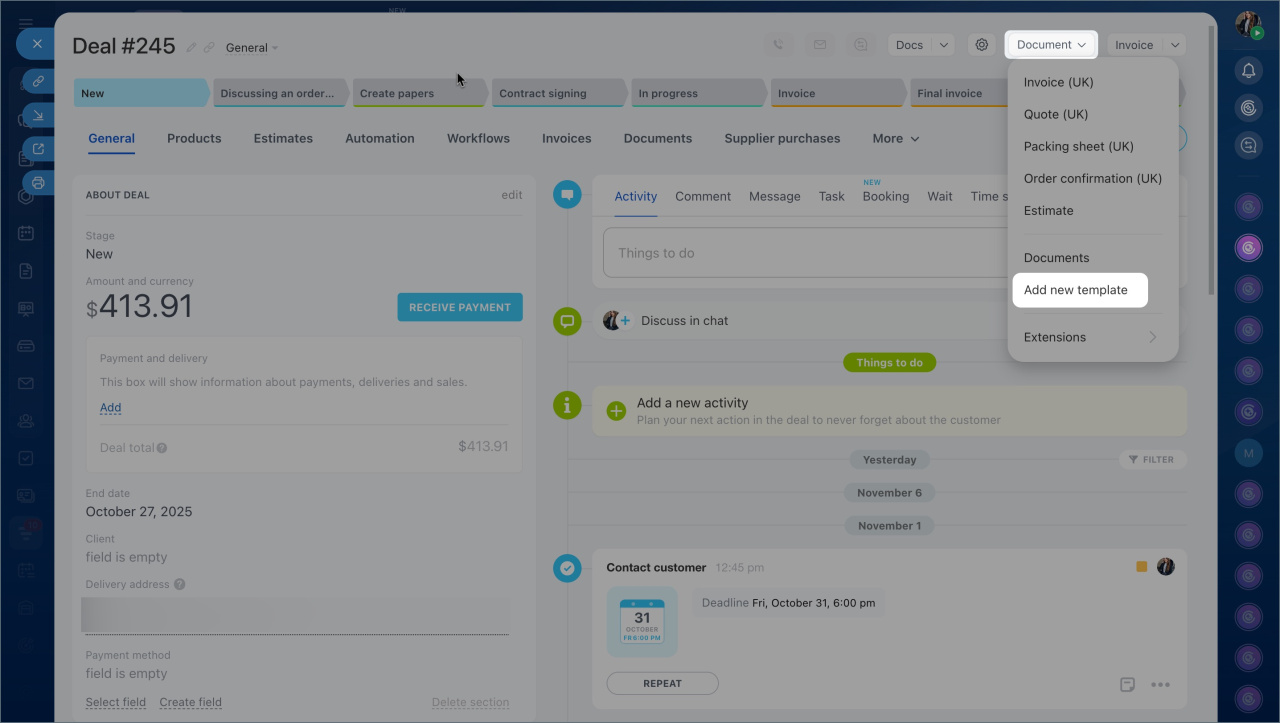The height and width of the screenshot is (723, 1280).
Task: Click the green plus icon to add activity
Action: [616, 411]
